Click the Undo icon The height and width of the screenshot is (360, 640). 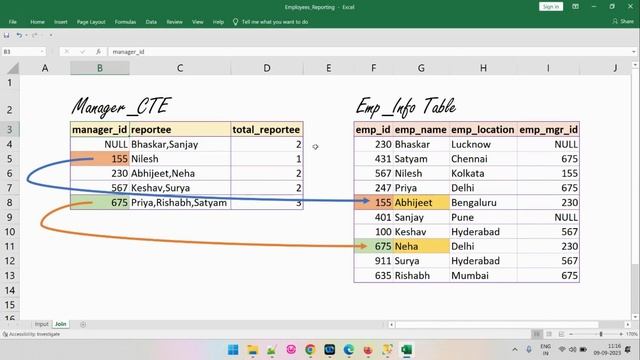click(x=19, y=36)
